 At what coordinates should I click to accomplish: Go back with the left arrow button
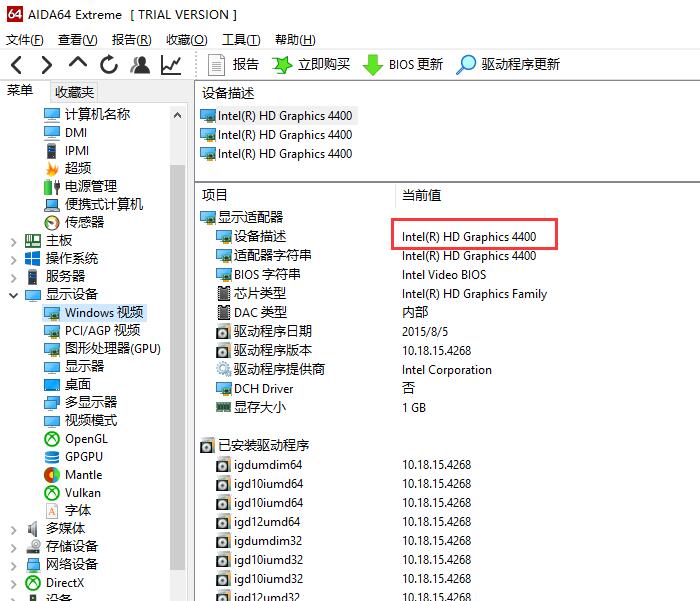click(17, 65)
